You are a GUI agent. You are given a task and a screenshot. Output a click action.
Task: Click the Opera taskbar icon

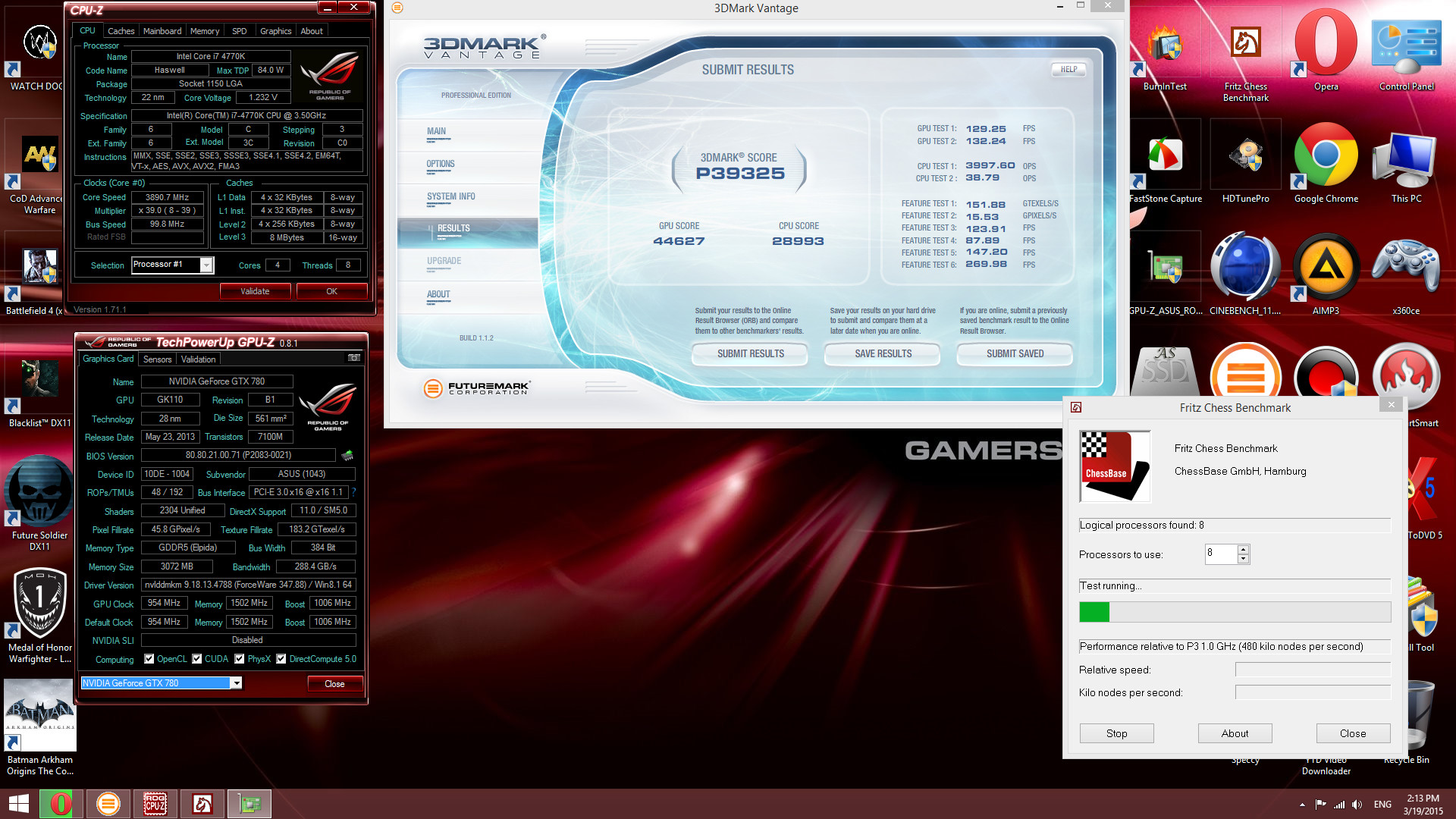pos(61,804)
